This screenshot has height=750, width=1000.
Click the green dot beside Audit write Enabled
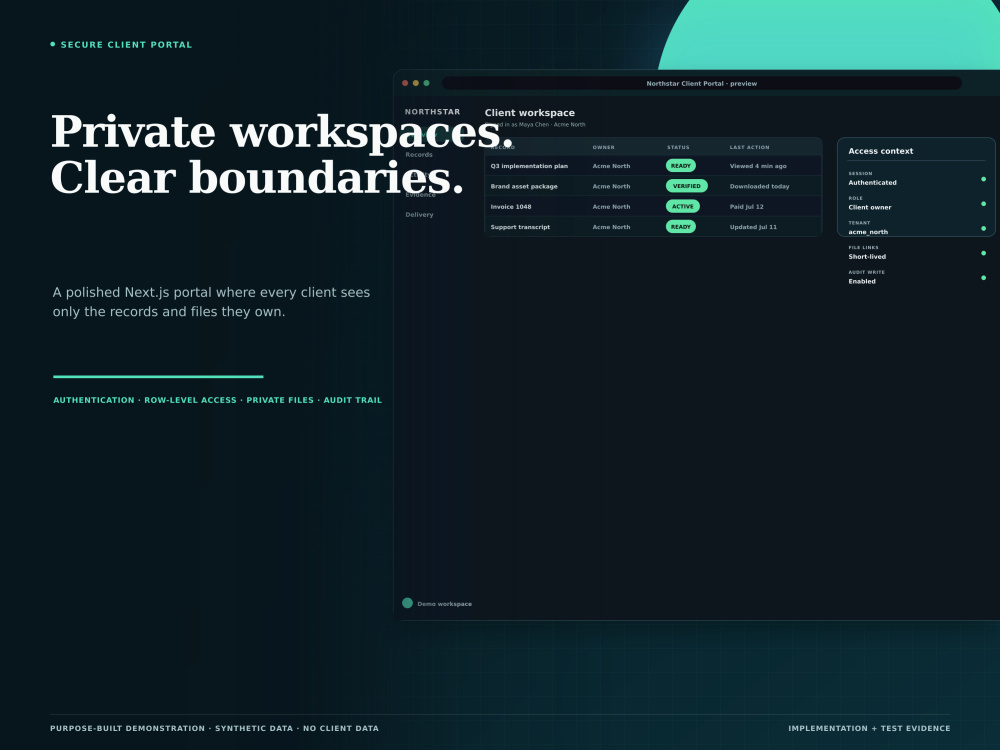[x=983, y=278]
